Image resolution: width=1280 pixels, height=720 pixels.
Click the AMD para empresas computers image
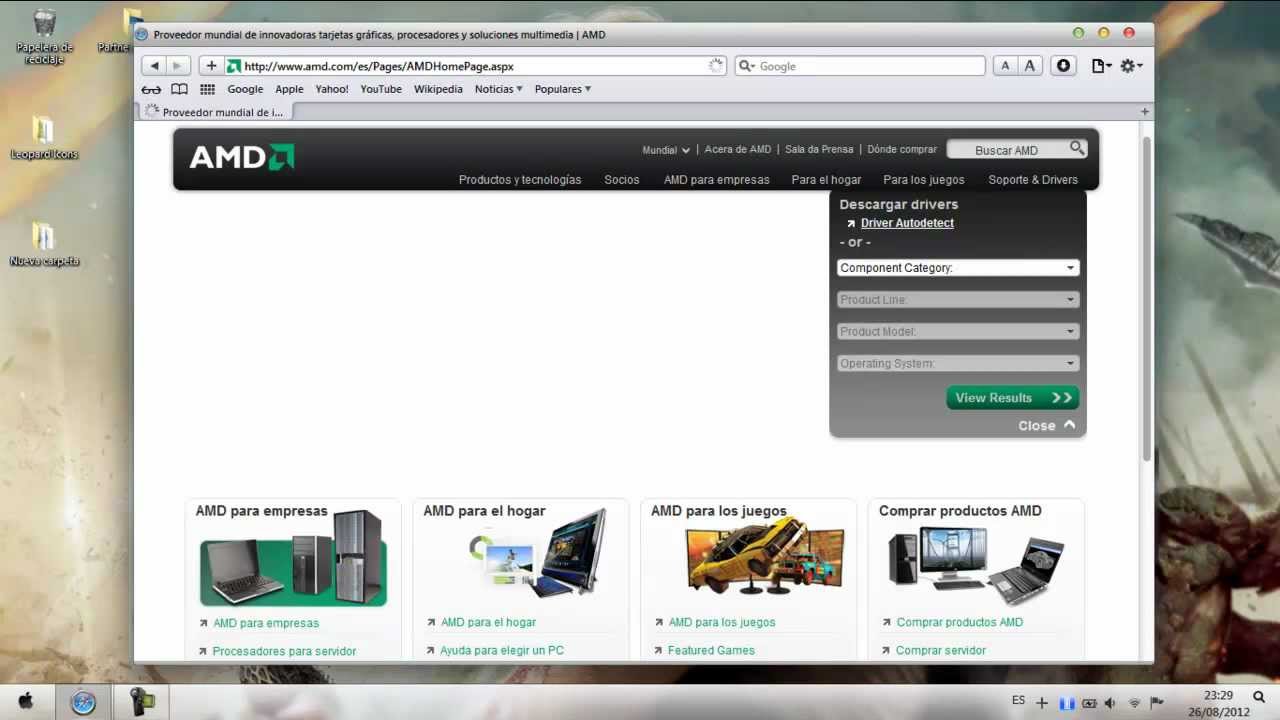coord(293,558)
